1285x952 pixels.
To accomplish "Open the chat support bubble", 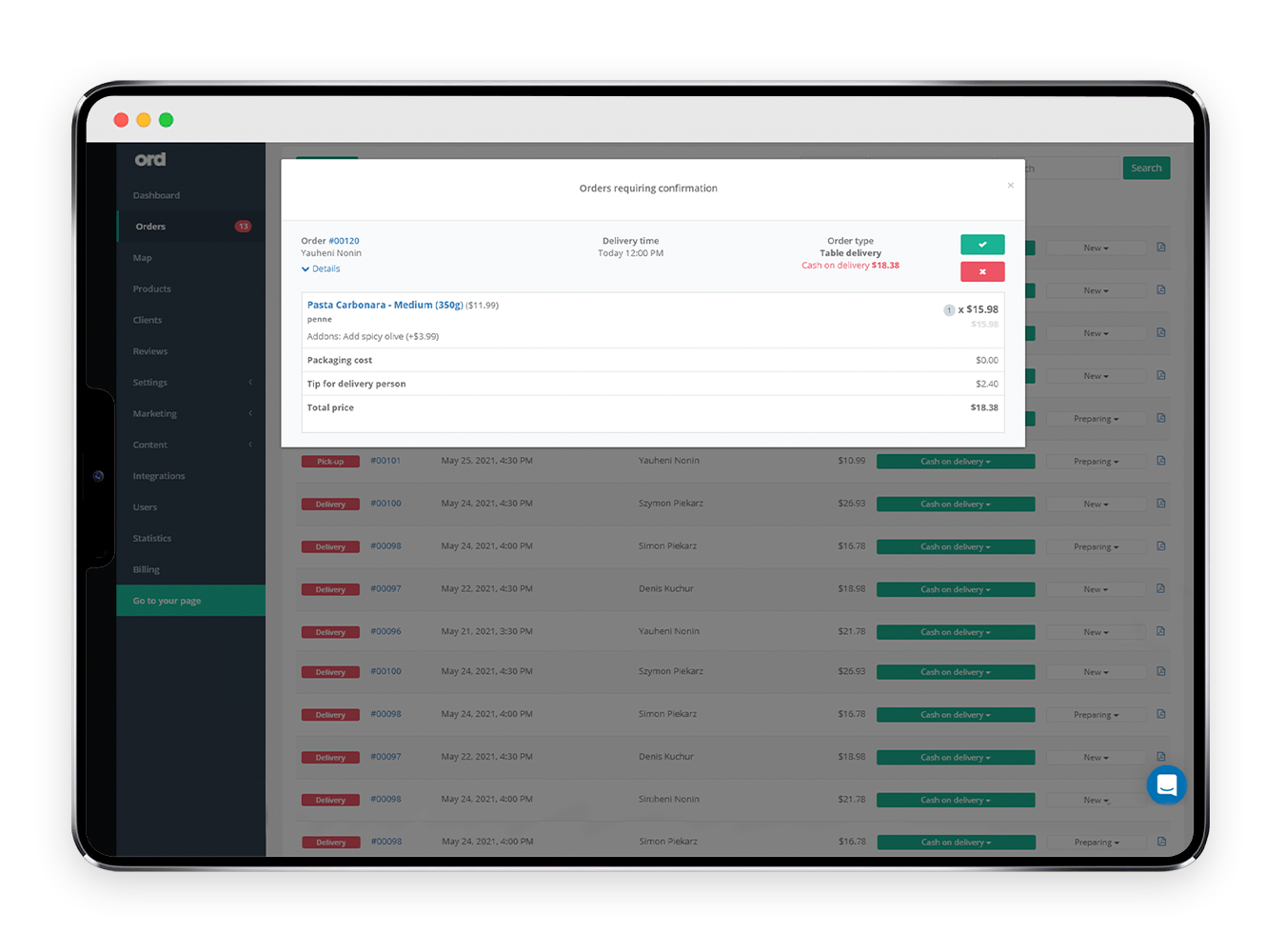I will 1166,785.
